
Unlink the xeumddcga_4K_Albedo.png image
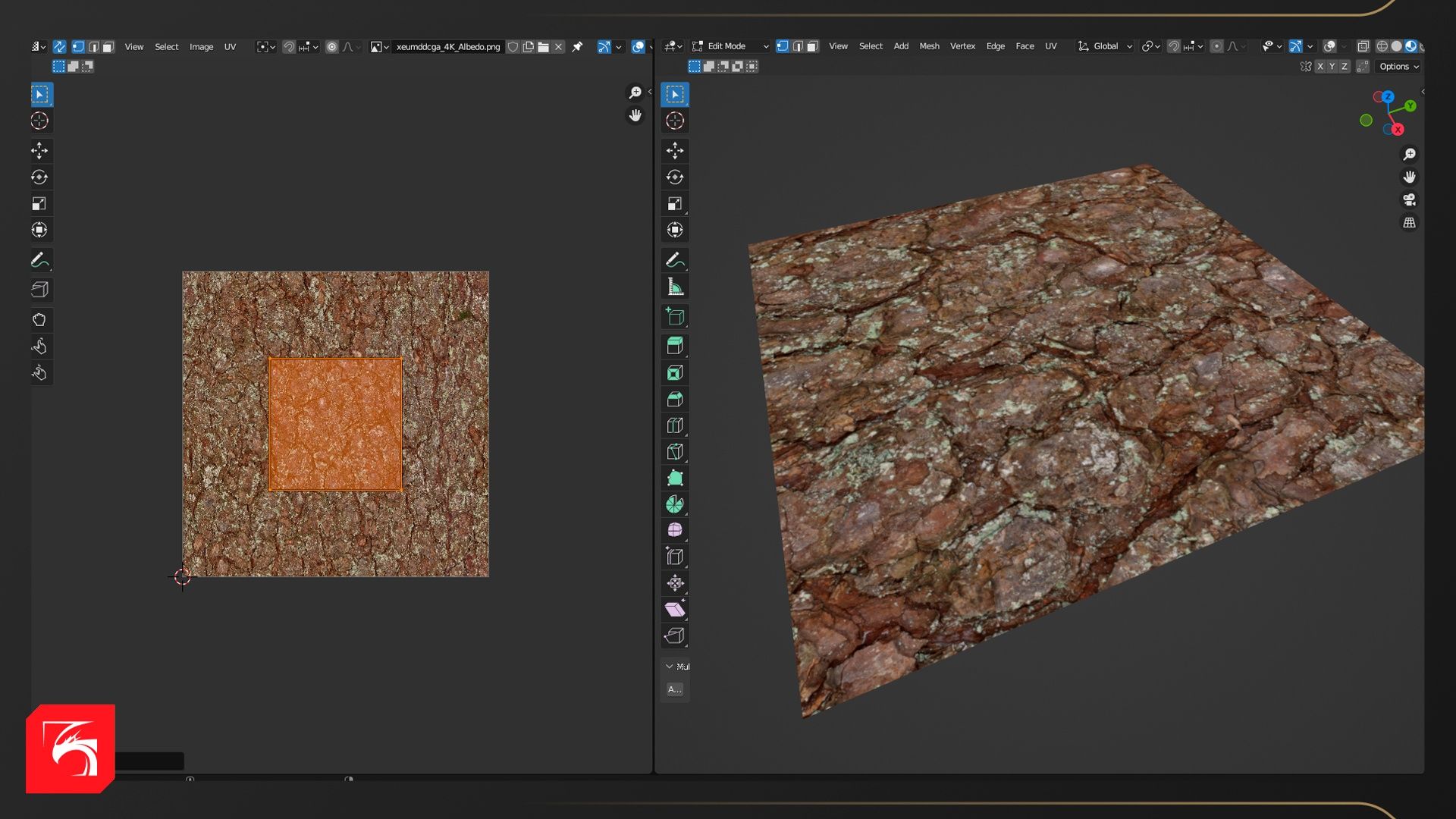coord(559,47)
